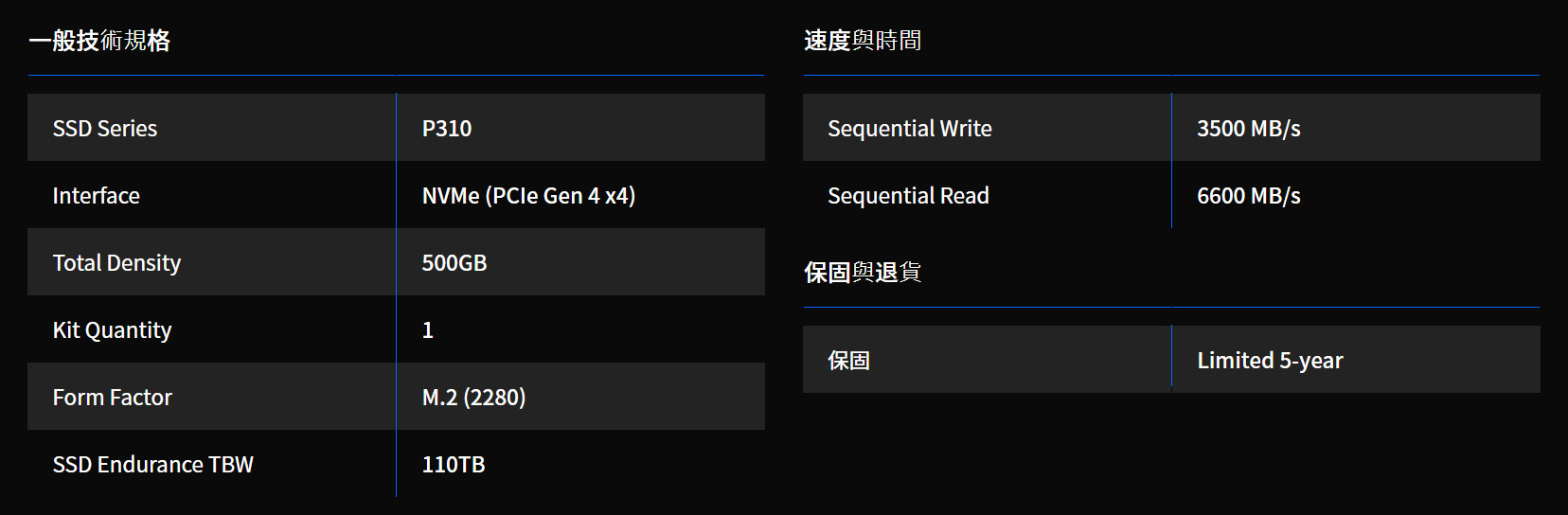Select the Kit Quantity label
The image size is (1568, 515).
coord(113,330)
